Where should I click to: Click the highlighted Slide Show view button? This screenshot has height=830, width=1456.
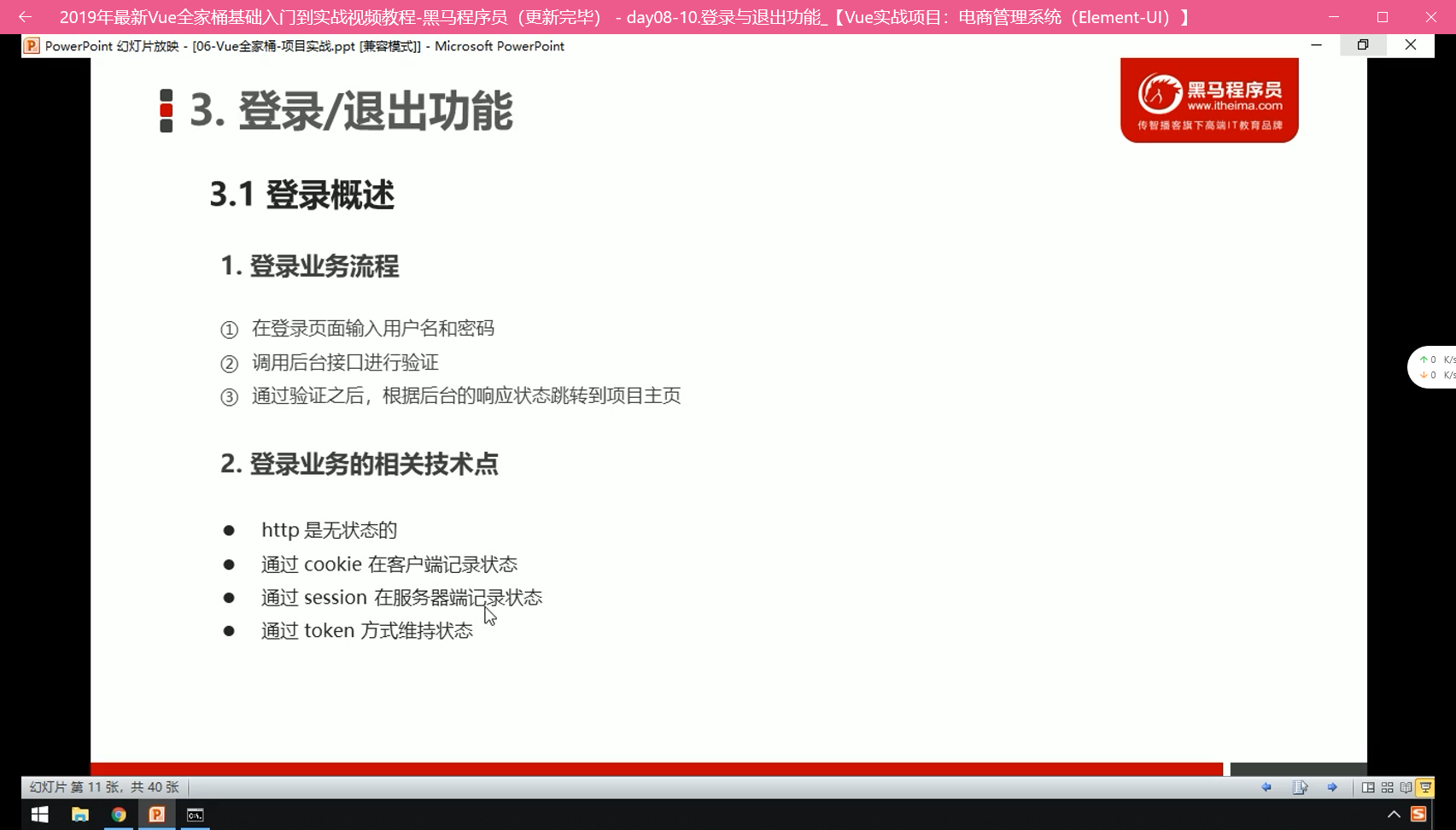pyautogui.click(x=1425, y=787)
